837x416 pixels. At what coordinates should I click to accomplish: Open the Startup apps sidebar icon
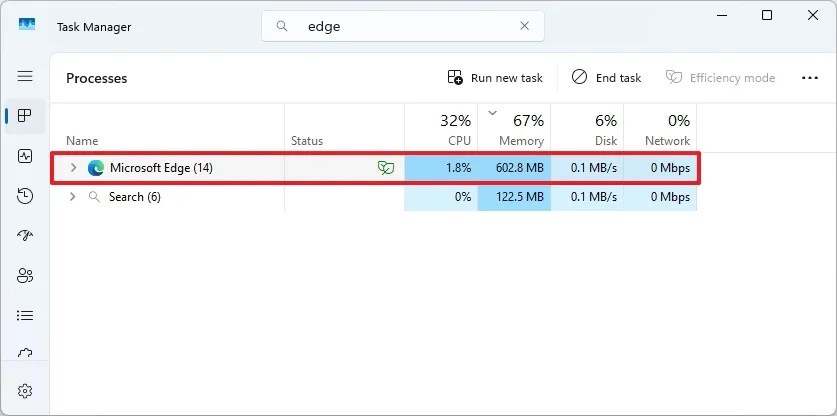click(25, 236)
